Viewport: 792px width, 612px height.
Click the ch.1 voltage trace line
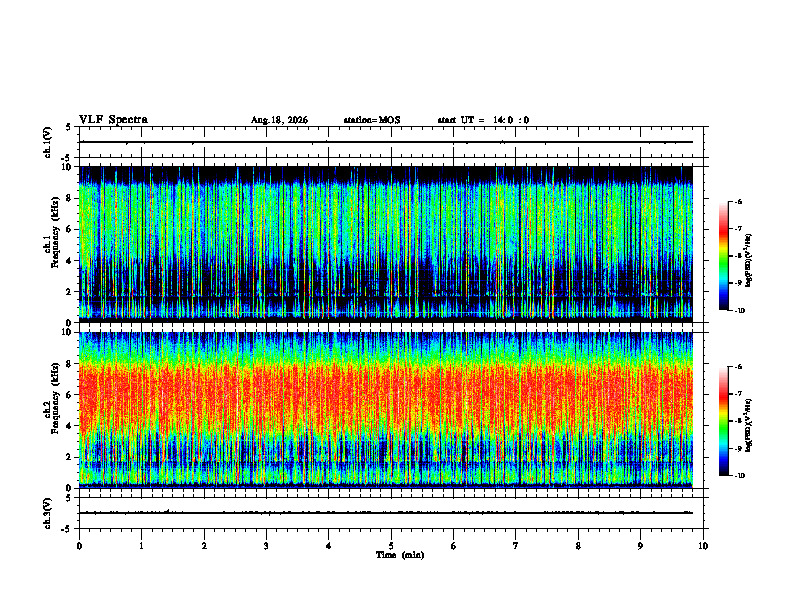point(386,142)
